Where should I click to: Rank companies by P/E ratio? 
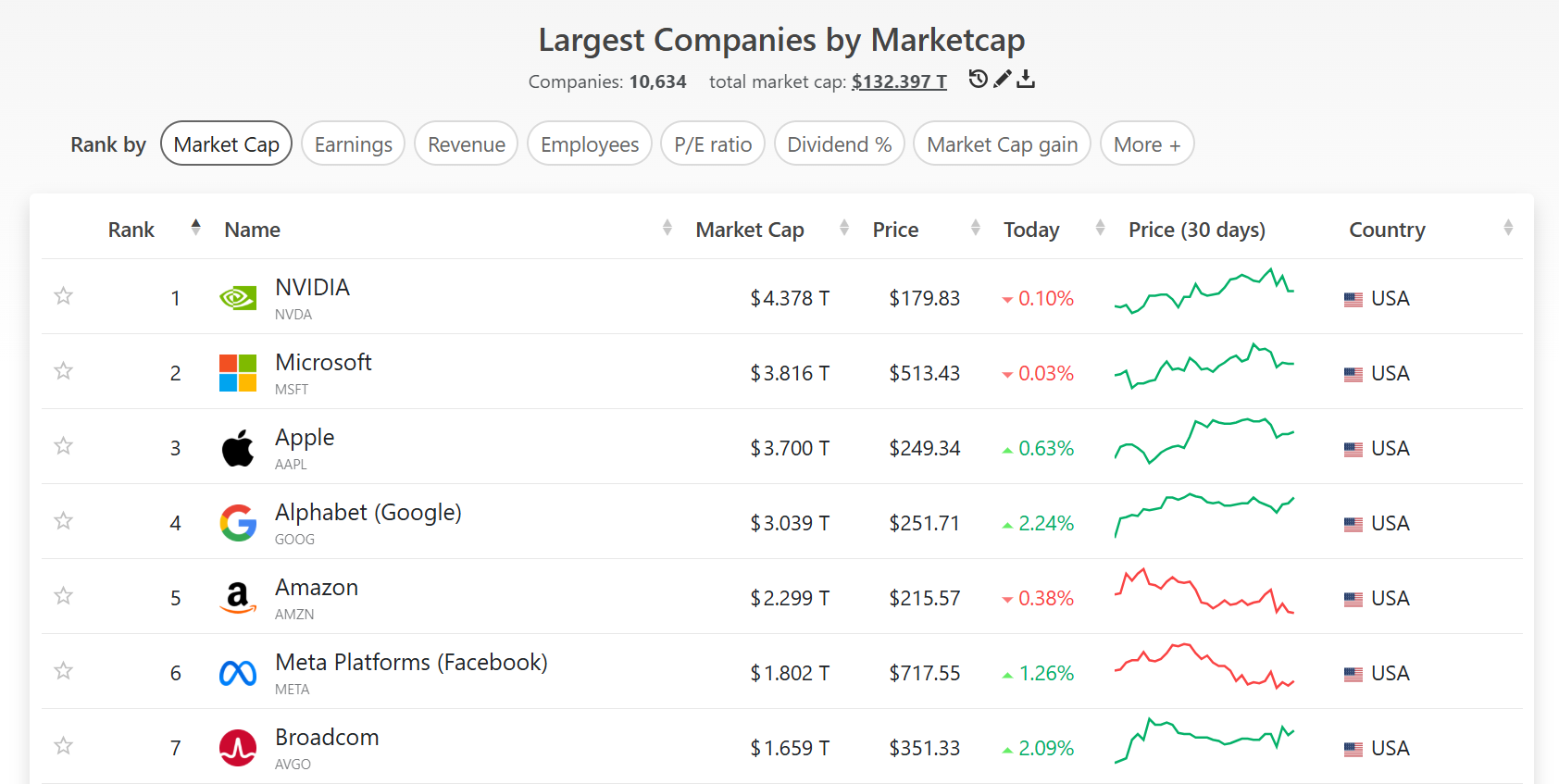pos(712,144)
